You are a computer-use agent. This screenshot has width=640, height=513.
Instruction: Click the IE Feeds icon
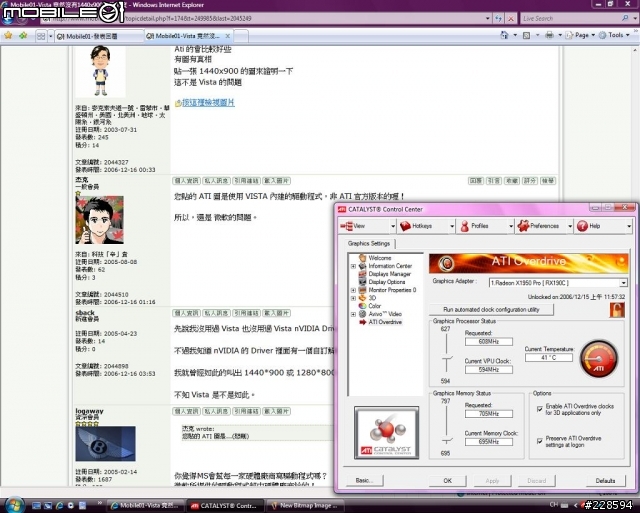[x=527, y=36]
